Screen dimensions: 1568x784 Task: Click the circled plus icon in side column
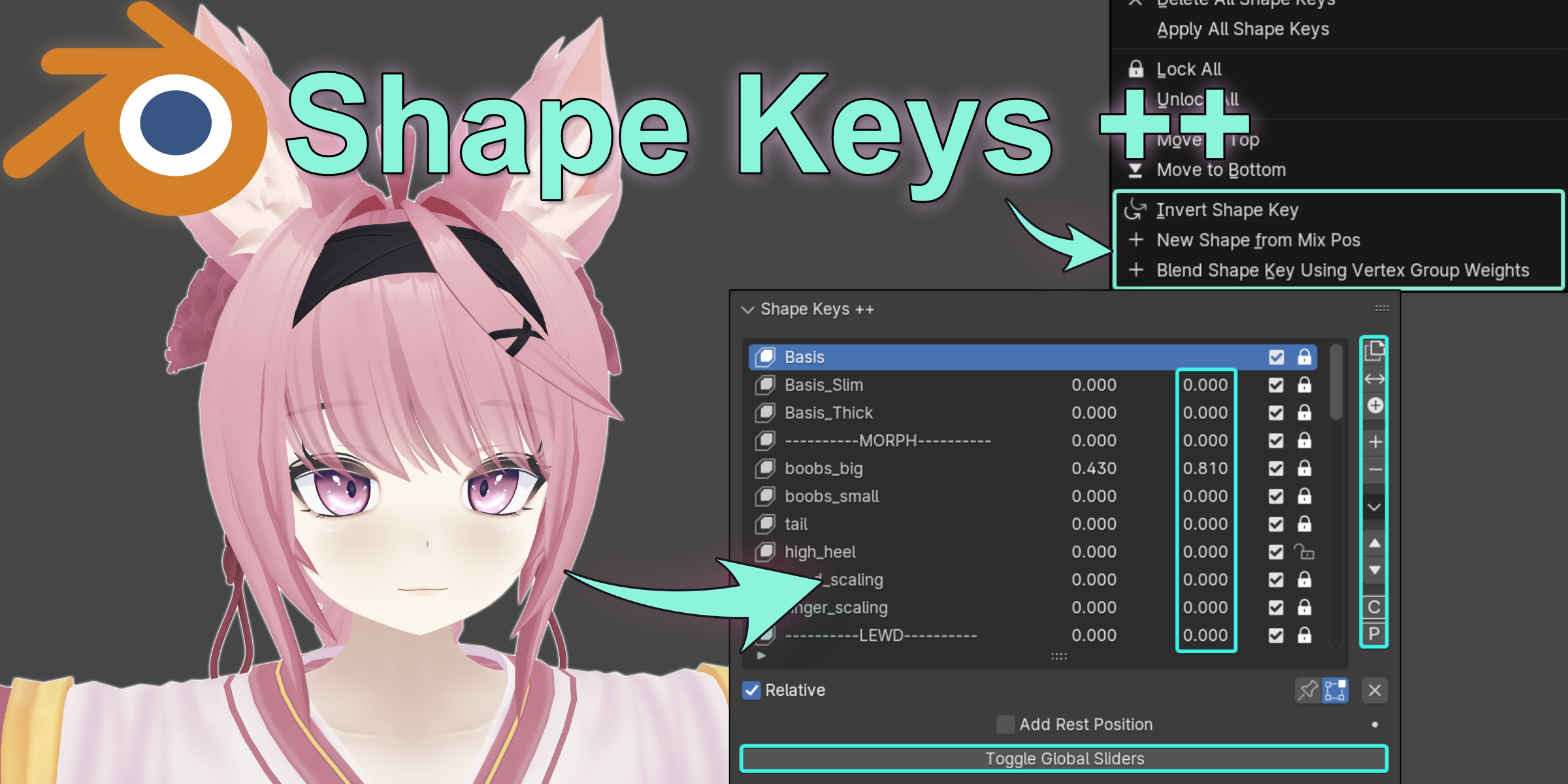[x=1375, y=406]
